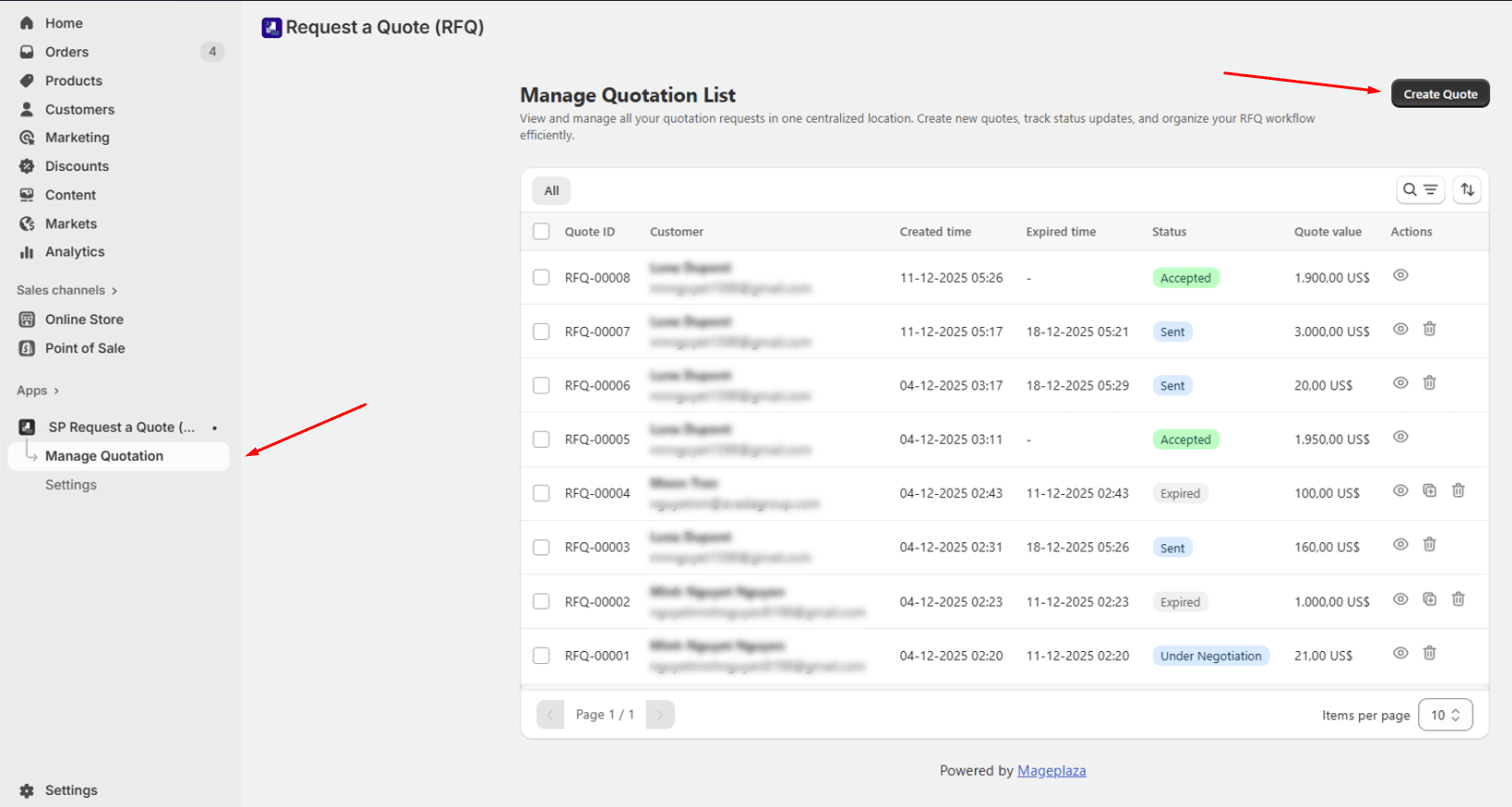Click the Created time column header
This screenshot has width=1512, height=807.
tap(936, 231)
